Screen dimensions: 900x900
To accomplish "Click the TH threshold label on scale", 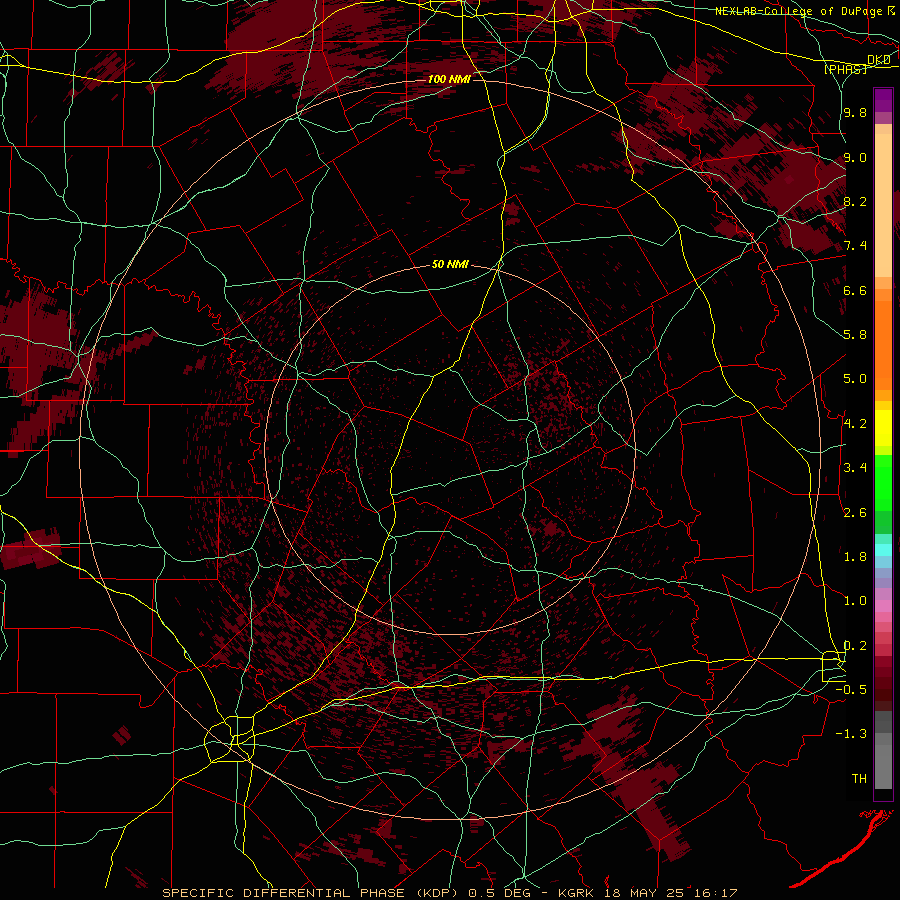I will [859, 779].
